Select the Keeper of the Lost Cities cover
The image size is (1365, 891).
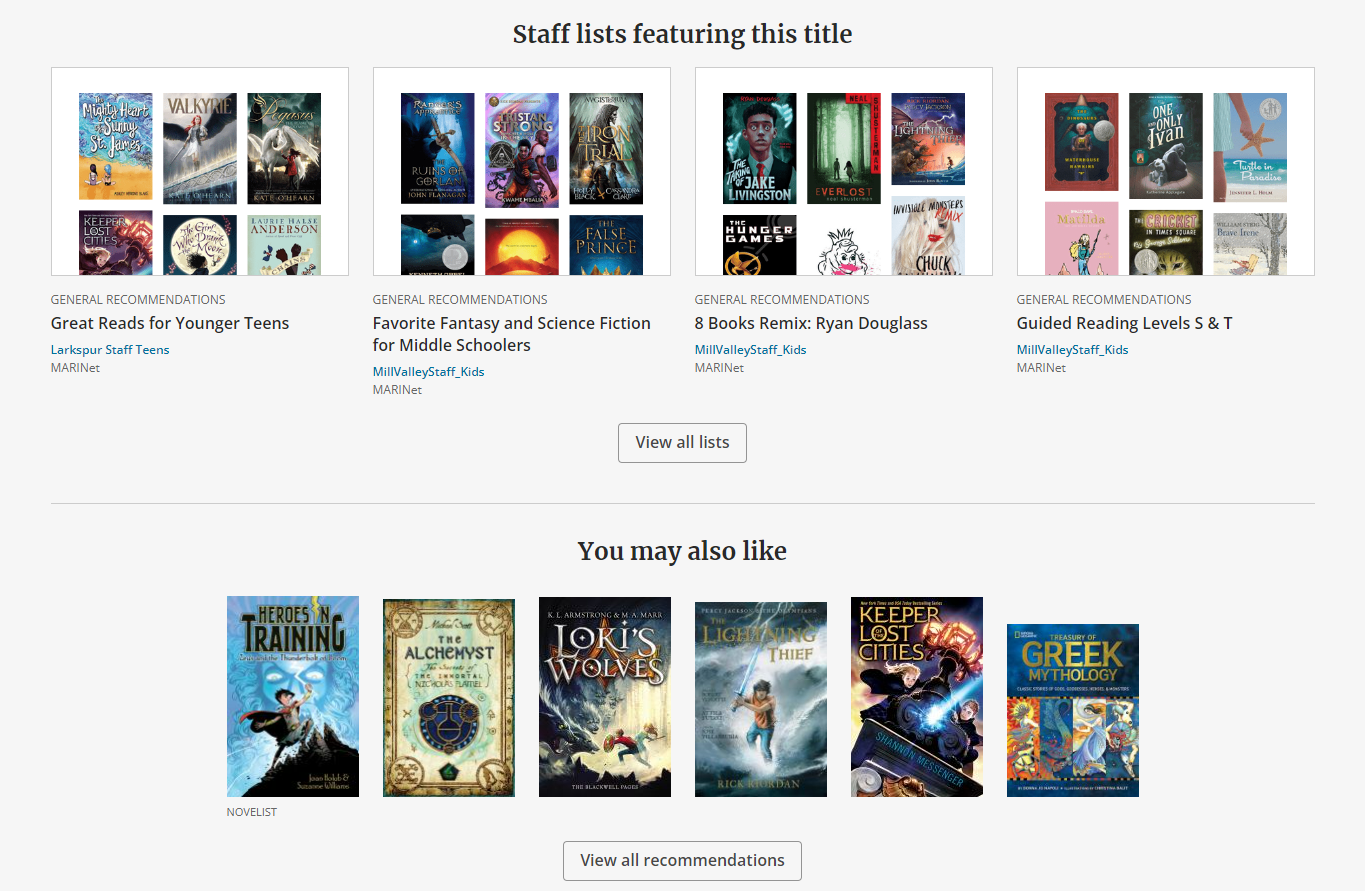pos(916,696)
